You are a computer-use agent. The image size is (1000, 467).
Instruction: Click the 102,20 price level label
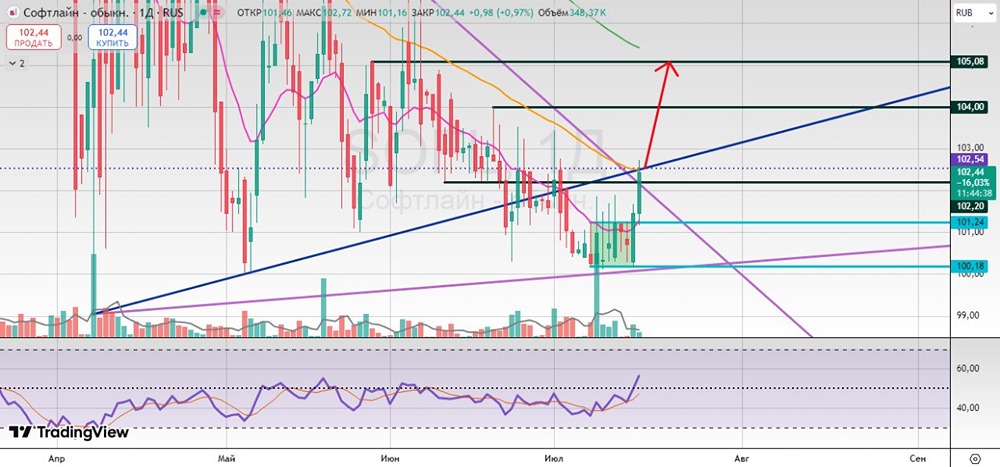coord(968,207)
